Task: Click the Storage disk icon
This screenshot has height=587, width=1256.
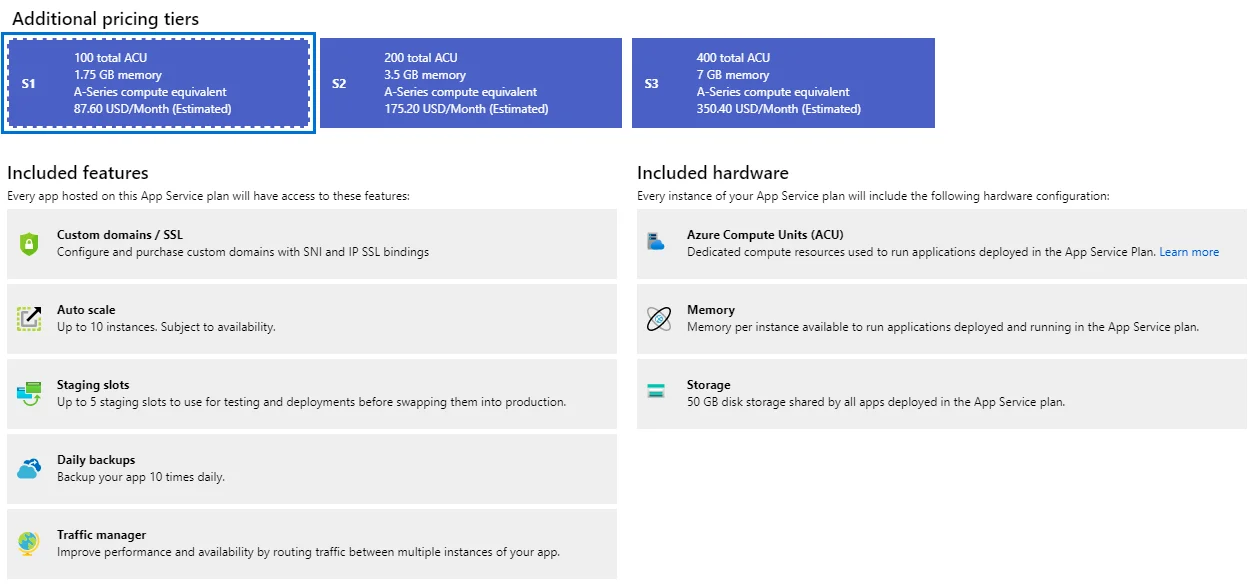Action: click(657, 392)
